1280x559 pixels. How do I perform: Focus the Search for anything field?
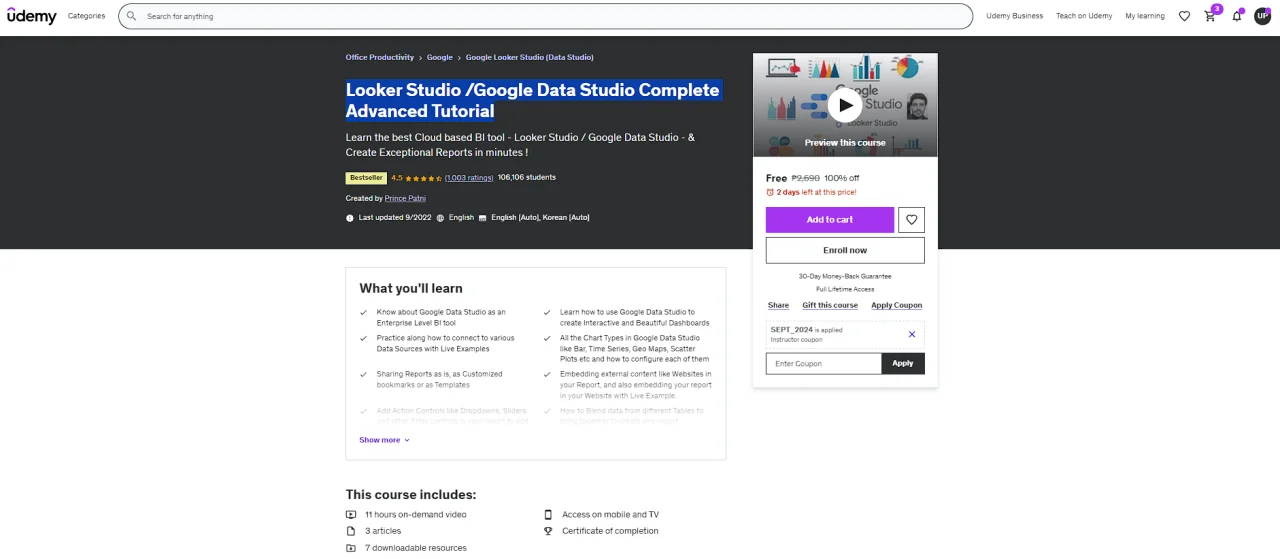click(545, 16)
